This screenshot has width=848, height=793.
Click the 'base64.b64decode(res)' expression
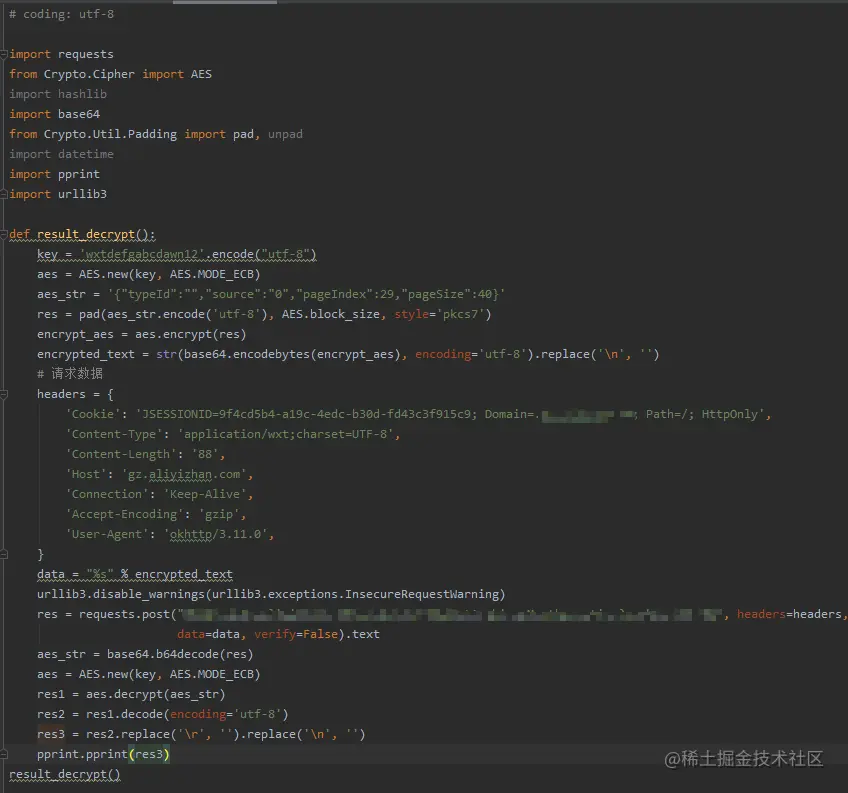click(x=180, y=654)
